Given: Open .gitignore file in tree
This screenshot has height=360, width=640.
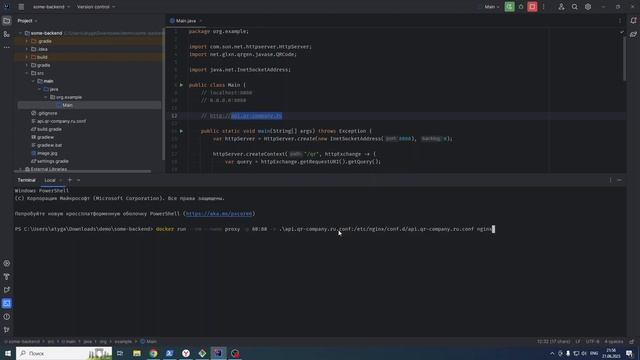Looking at the screenshot, I should click(47, 113).
